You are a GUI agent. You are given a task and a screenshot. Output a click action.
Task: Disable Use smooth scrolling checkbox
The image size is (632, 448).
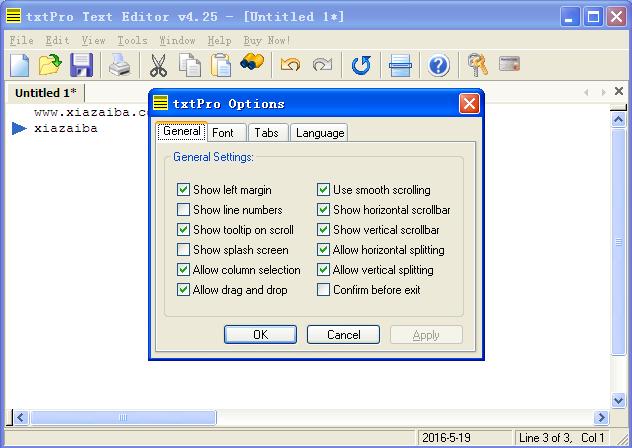point(323,190)
